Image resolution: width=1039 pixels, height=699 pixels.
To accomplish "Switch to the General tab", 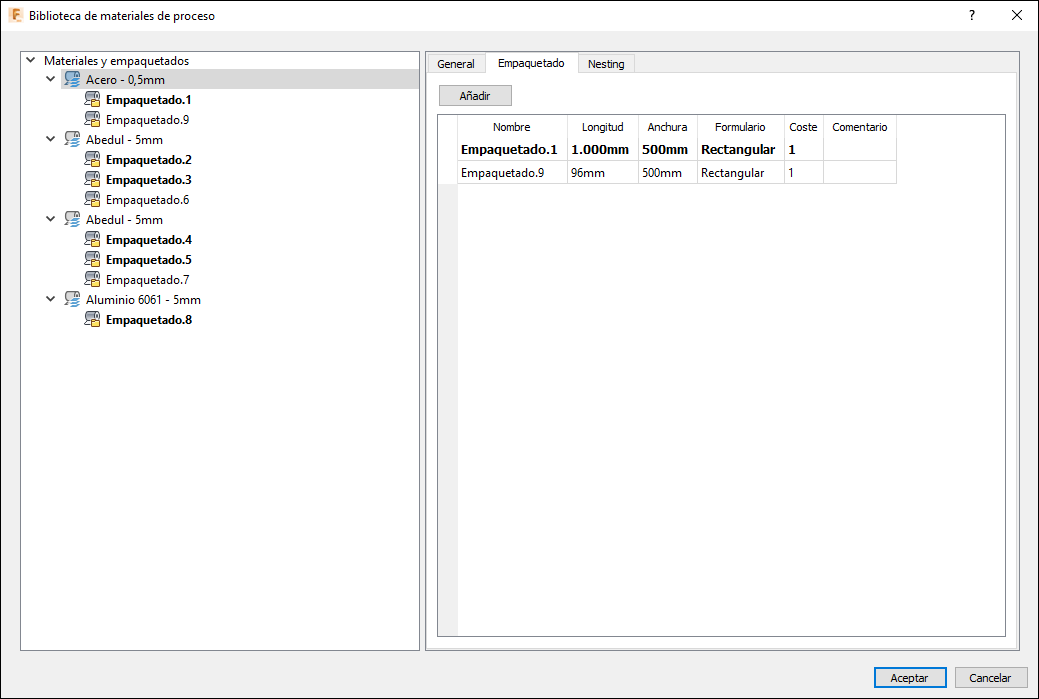I will (456, 64).
